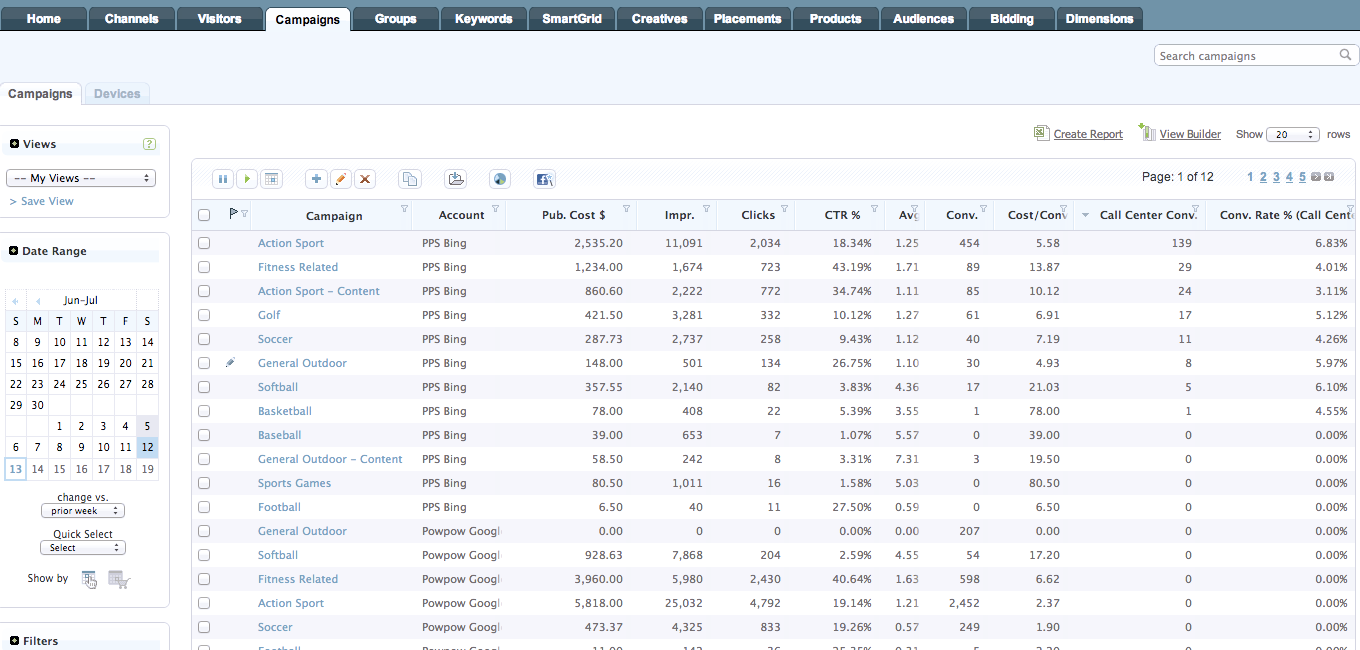
Task: Collapse the Views panel
Action: tap(15, 144)
